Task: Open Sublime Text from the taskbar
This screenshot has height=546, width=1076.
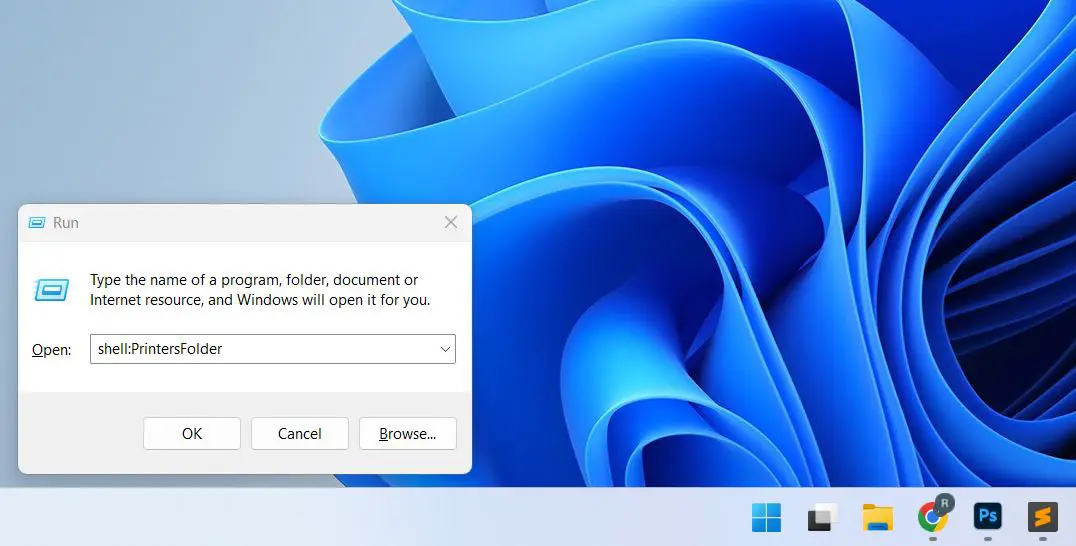Action: coord(1042,517)
